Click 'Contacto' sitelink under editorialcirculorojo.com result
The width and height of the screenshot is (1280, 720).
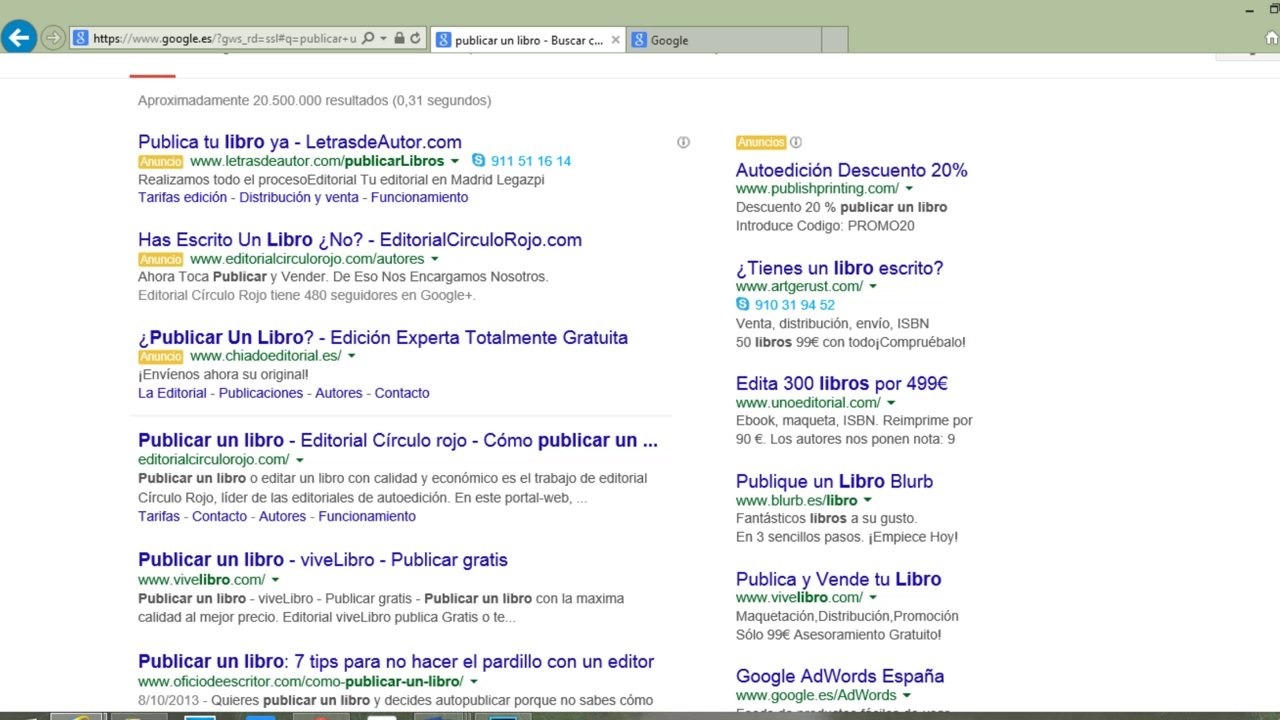point(219,516)
